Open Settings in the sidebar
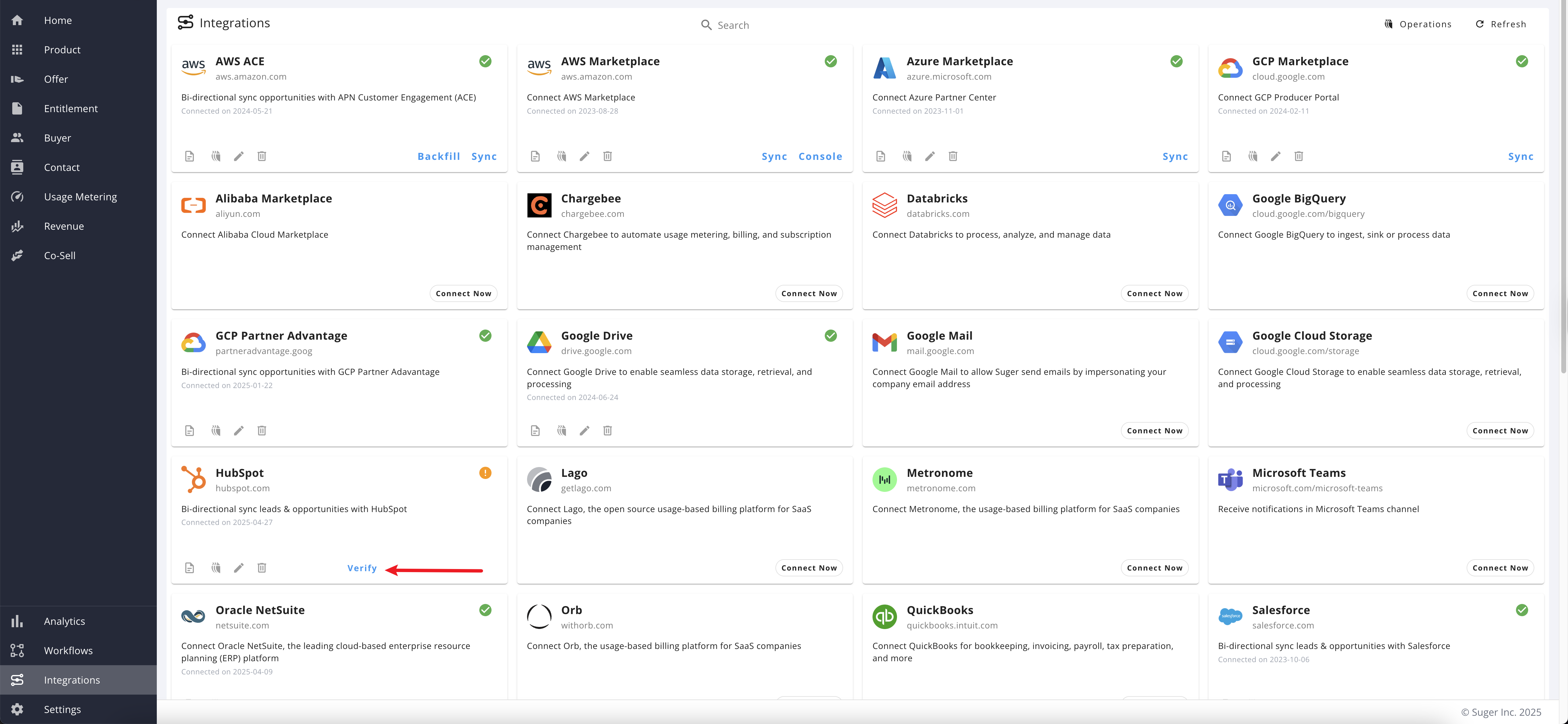 click(x=62, y=709)
